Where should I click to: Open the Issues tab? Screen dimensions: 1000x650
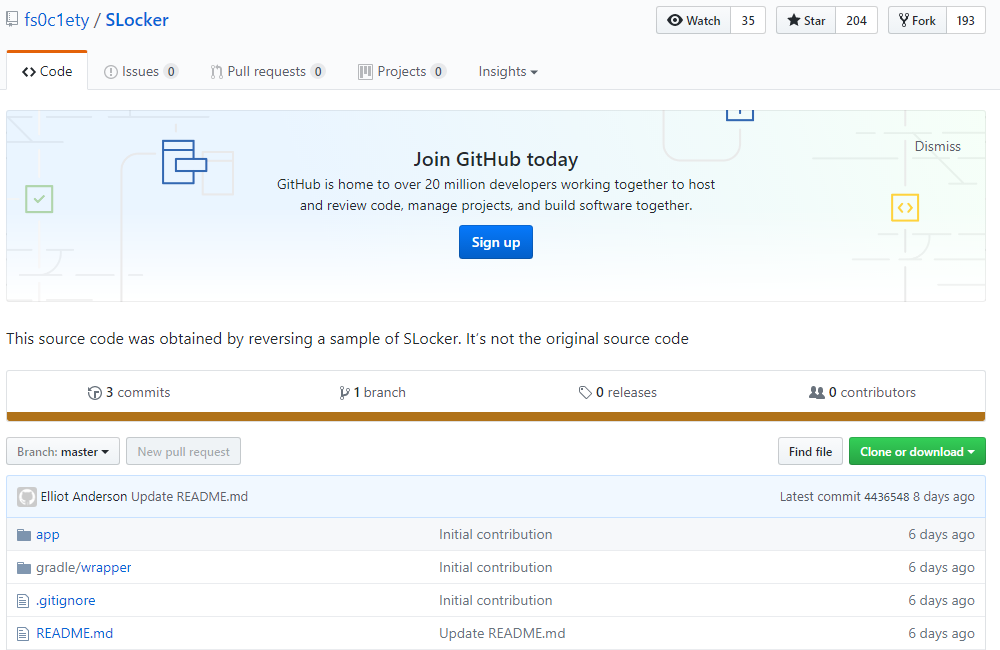tap(140, 71)
